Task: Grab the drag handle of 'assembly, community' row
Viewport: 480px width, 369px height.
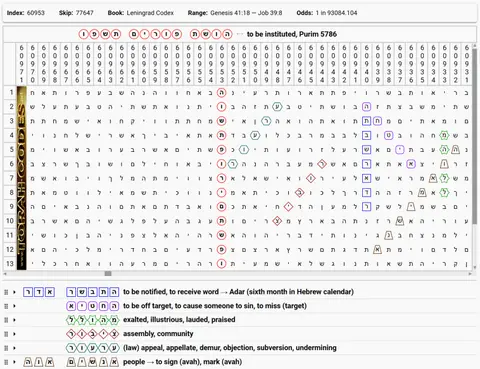Action: click(6, 334)
